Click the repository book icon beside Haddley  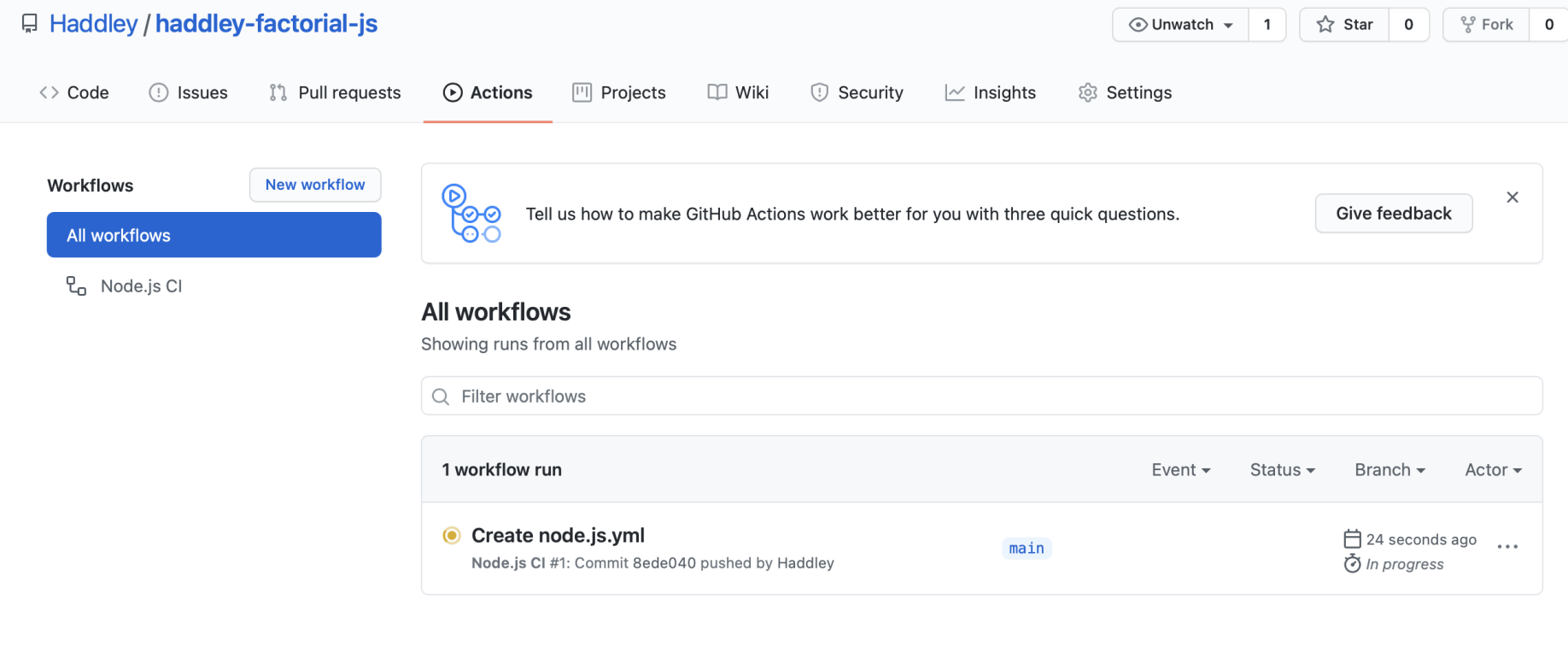pyautogui.click(x=30, y=24)
